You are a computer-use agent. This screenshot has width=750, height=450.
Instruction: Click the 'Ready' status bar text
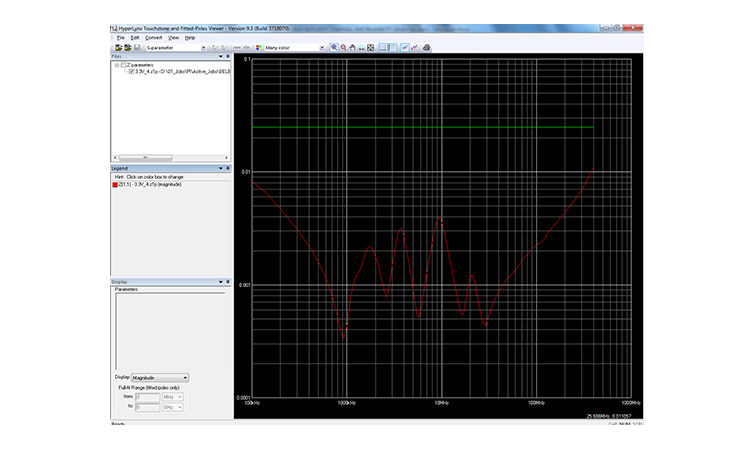tap(118, 424)
